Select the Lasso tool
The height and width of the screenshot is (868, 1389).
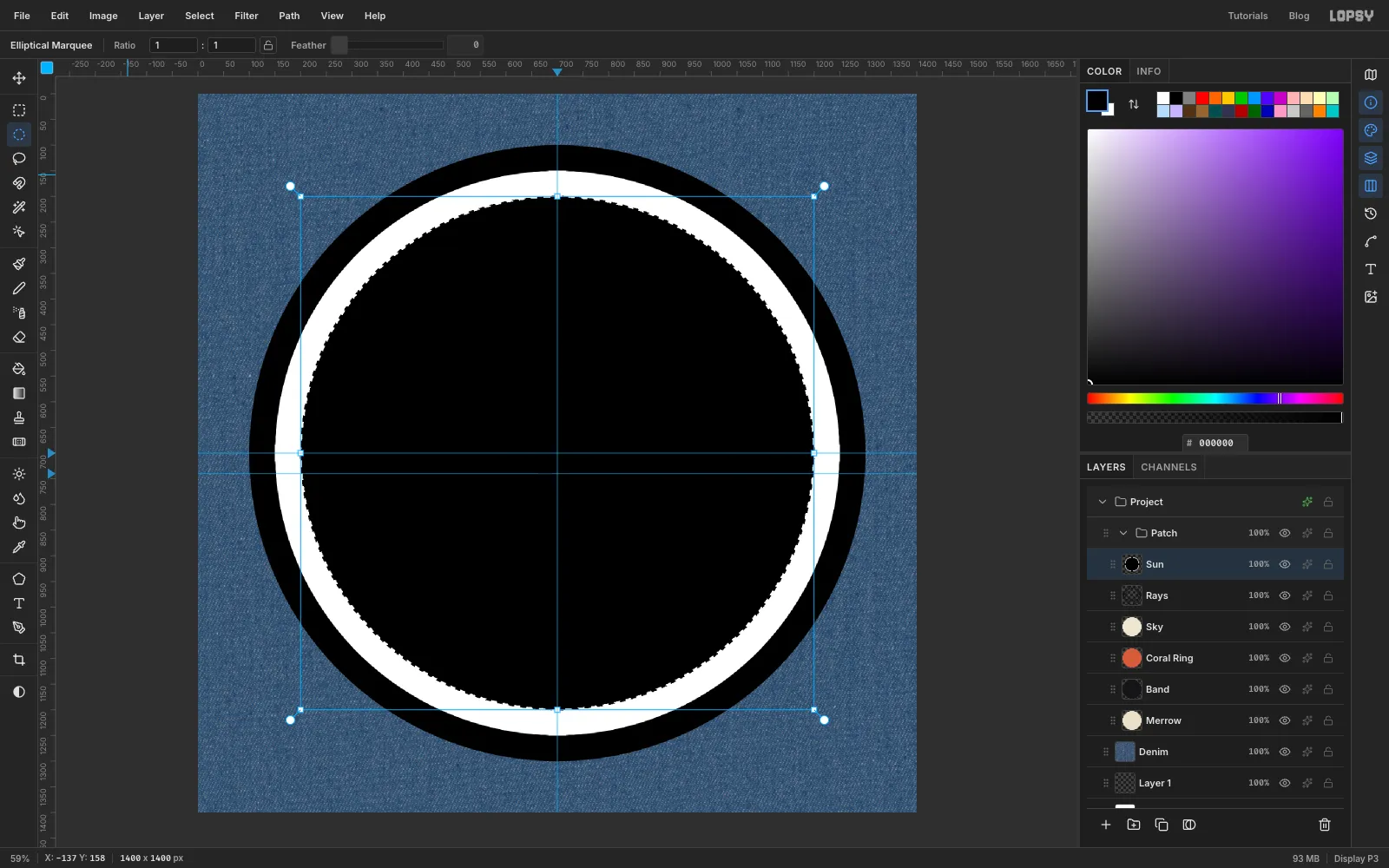click(19, 159)
